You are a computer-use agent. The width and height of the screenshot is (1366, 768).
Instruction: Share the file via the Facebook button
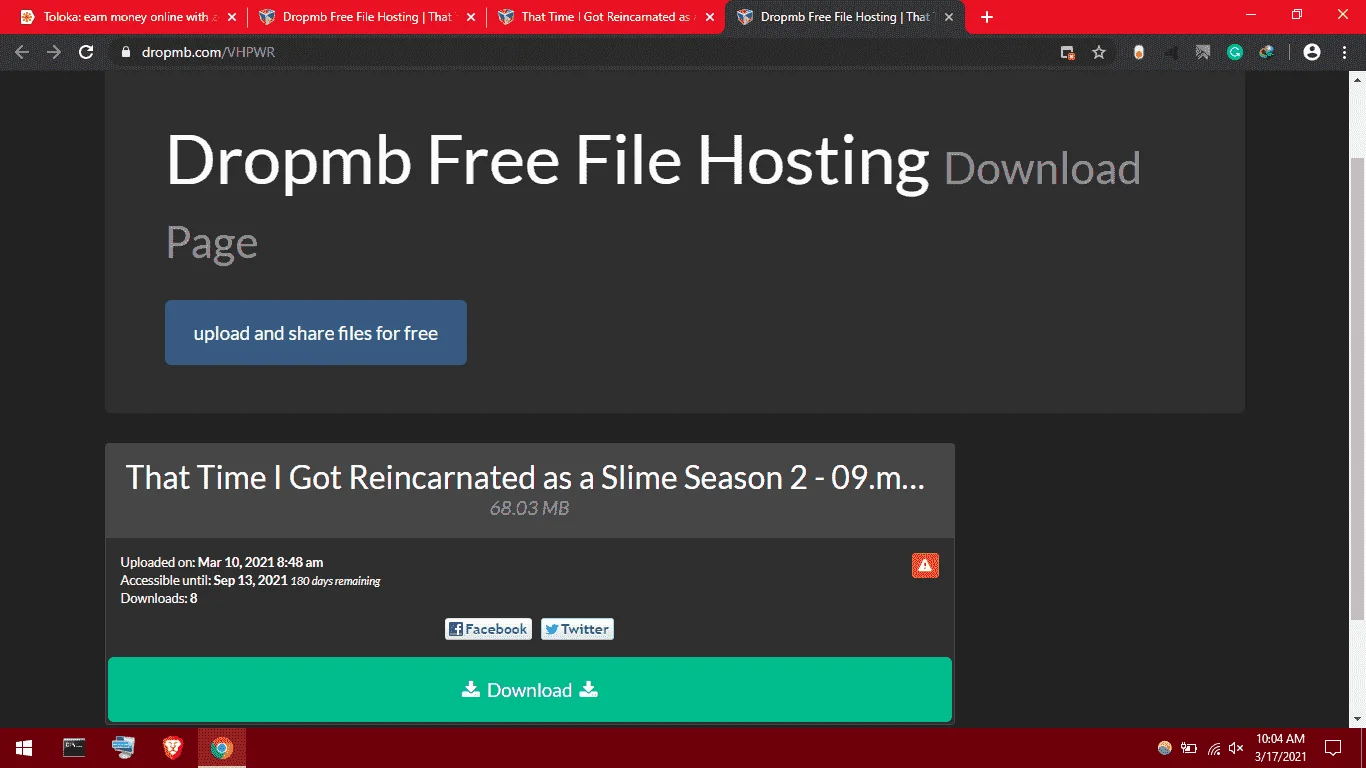click(488, 629)
